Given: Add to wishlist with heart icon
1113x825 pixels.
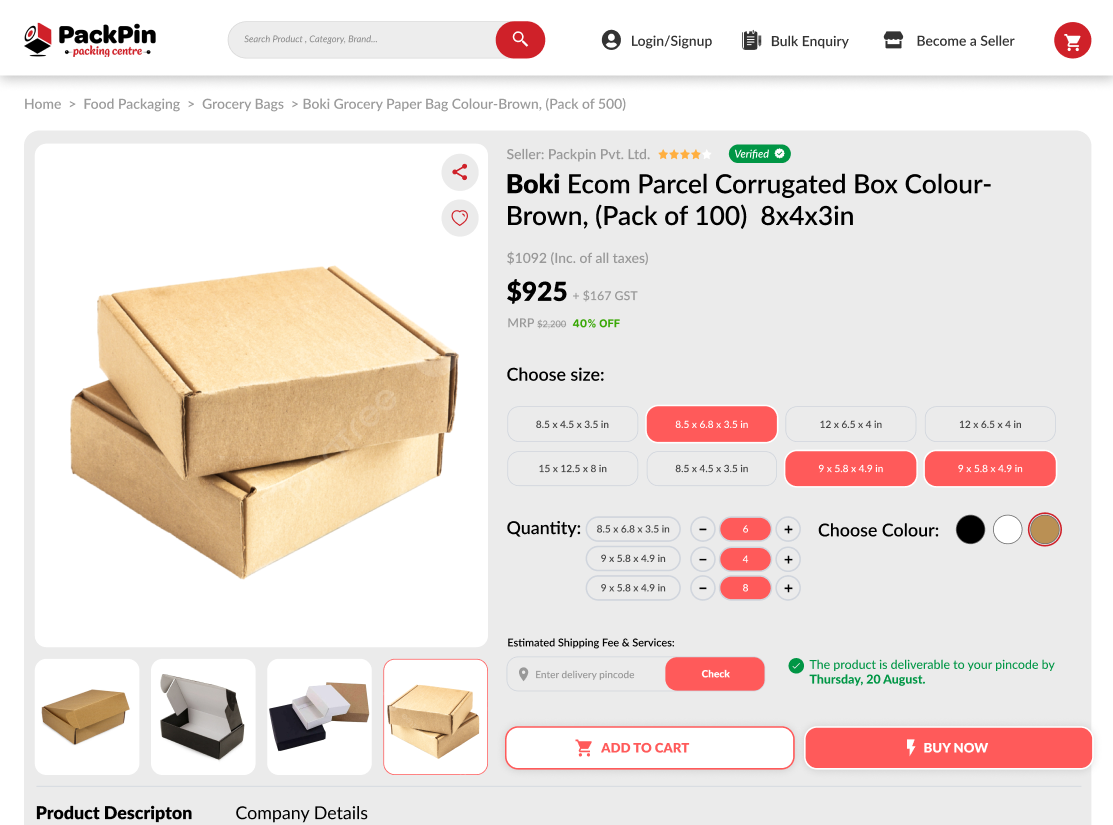Looking at the screenshot, I should point(460,218).
